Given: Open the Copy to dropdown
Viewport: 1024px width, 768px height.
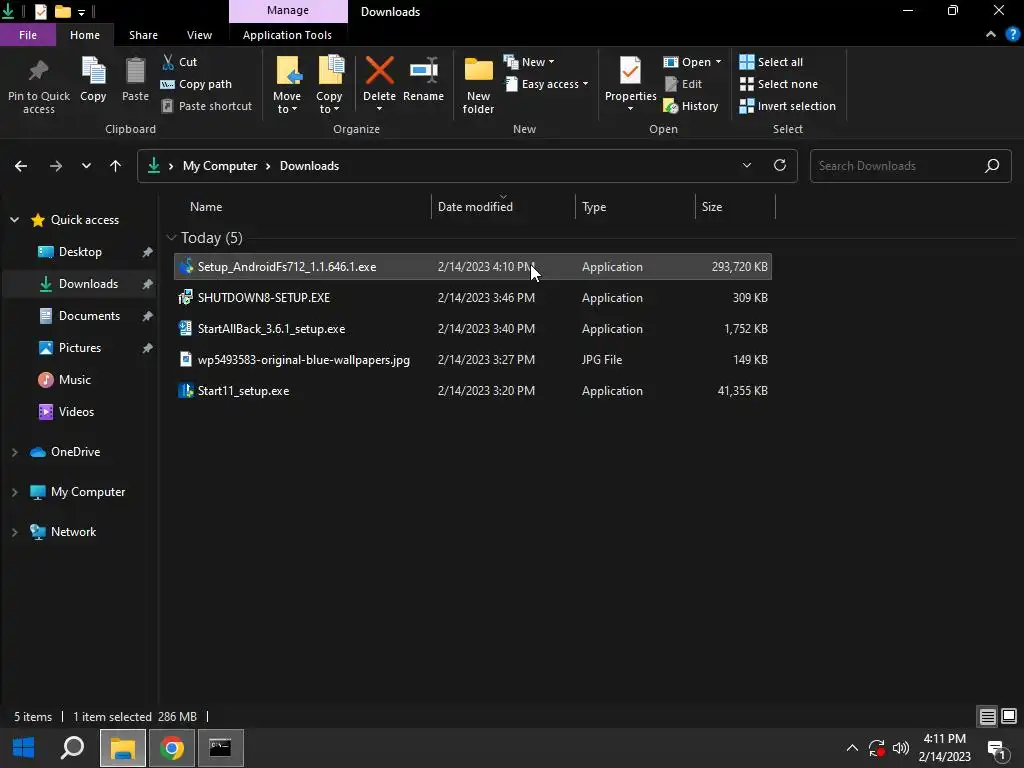Looking at the screenshot, I should coord(329,86).
